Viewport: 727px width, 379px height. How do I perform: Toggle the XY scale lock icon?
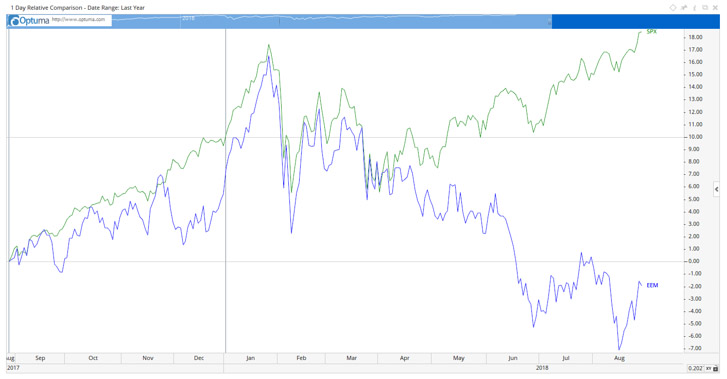click(708, 368)
